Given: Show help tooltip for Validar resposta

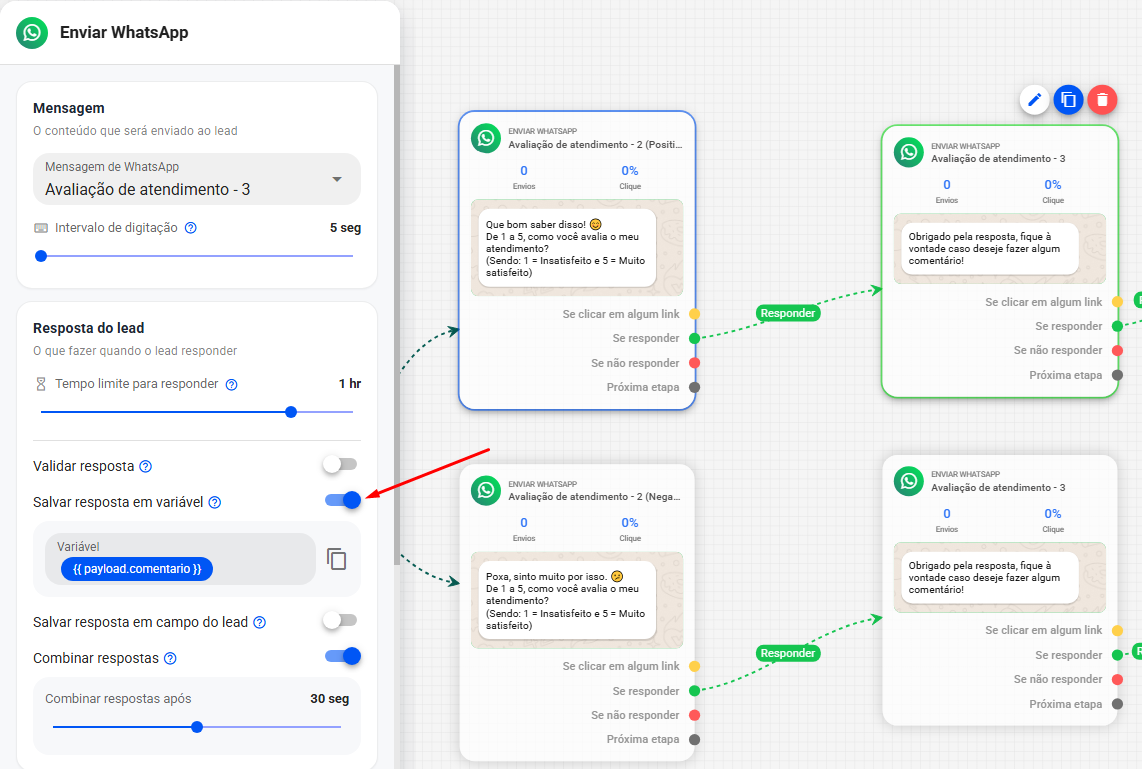Looking at the screenshot, I should [x=146, y=466].
